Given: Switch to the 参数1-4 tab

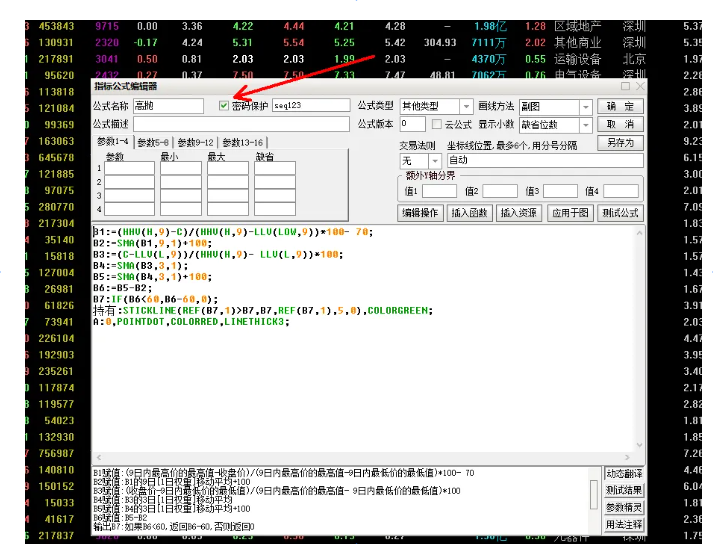Looking at the screenshot, I should pos(113,142).
